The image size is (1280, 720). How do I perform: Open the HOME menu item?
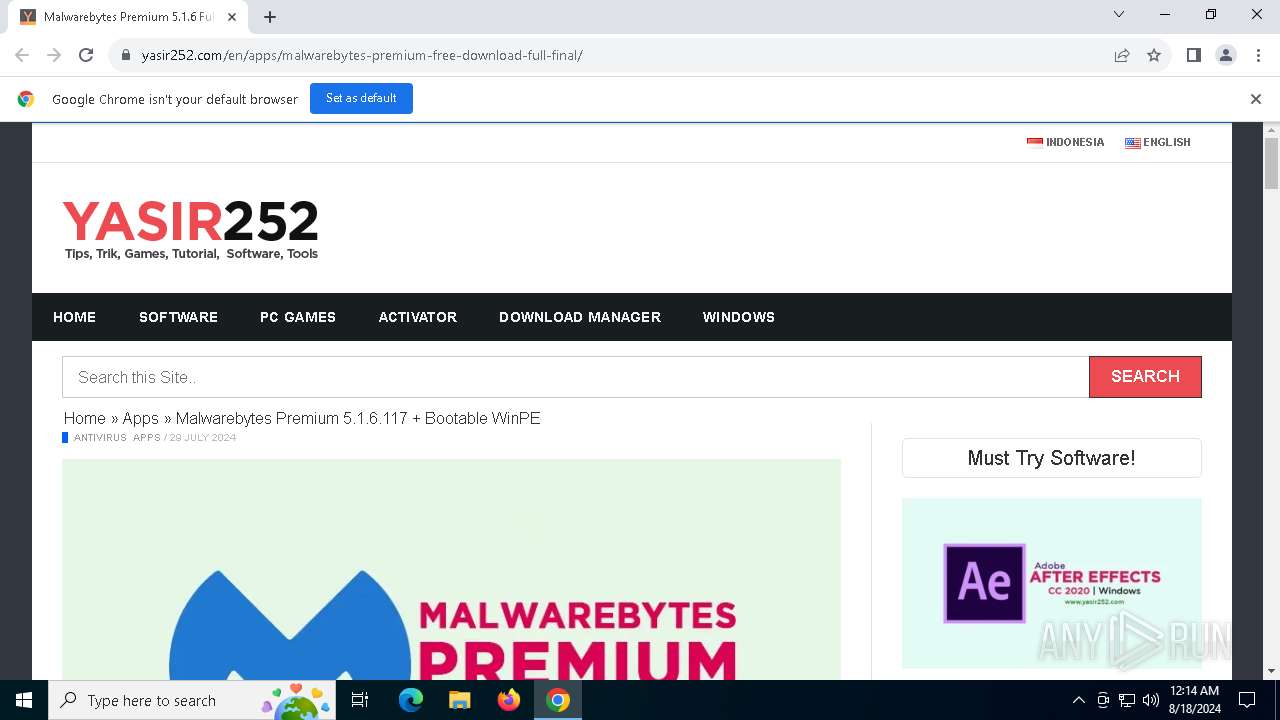pyautogui.click(x=75, y=317)
